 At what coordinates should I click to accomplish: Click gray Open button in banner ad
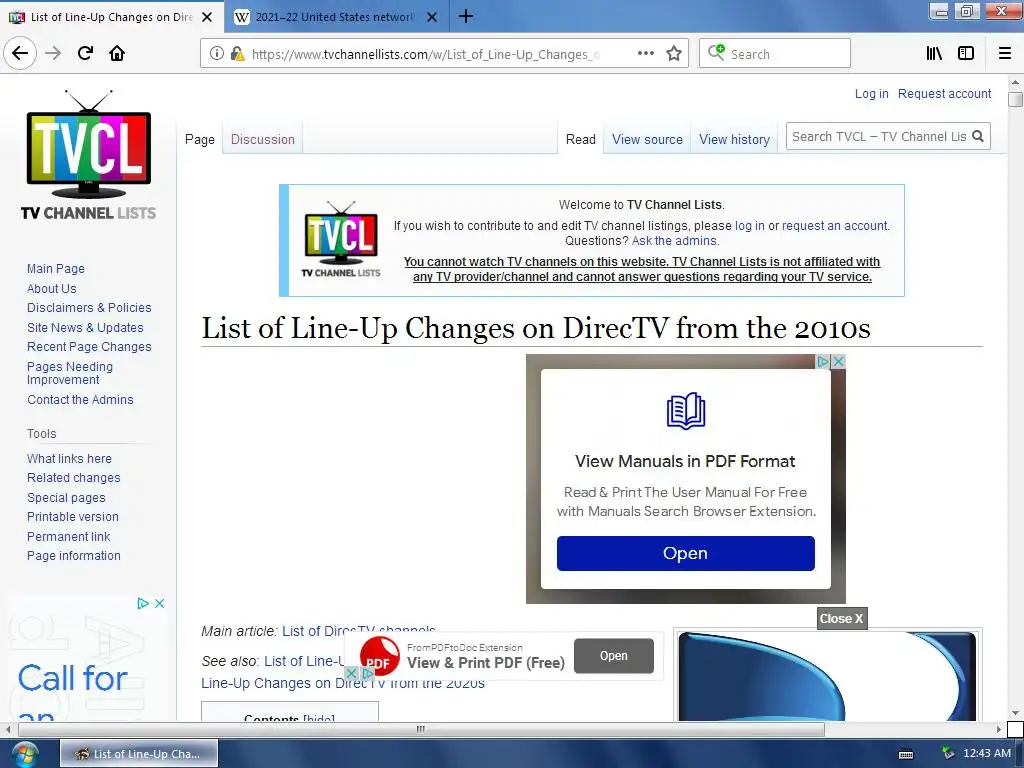click(x=614, y=656)
